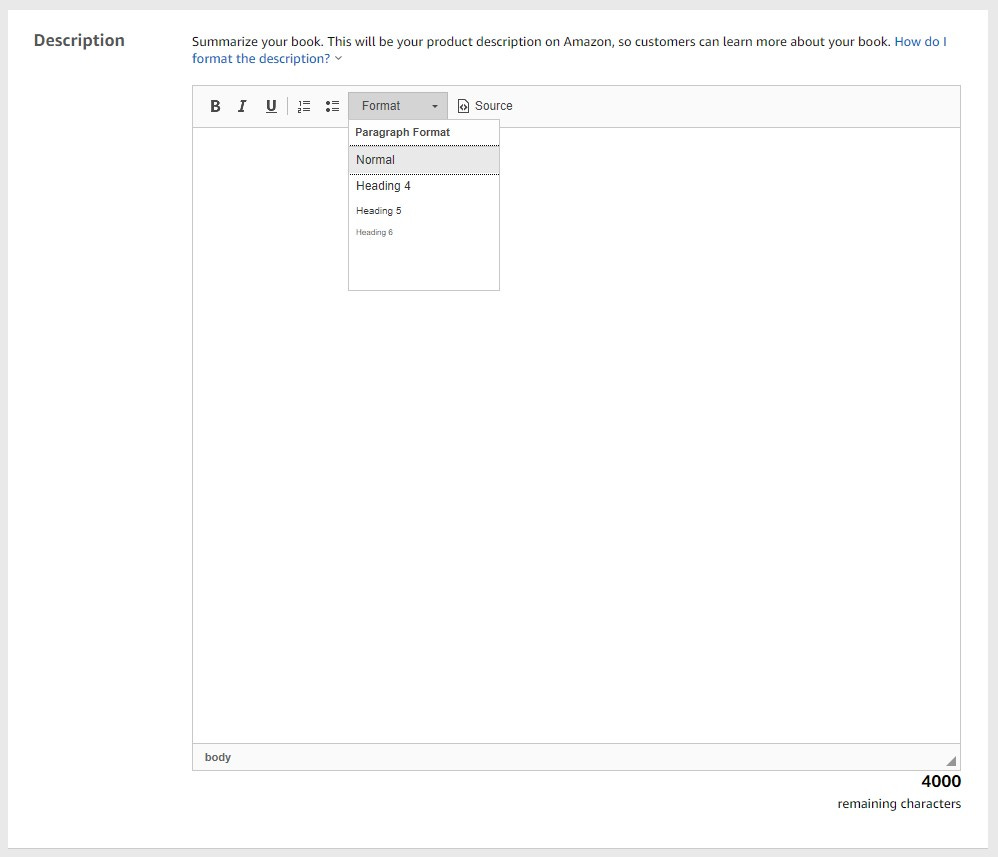This screenshot has width=998, height=857.
Task: Expand chevron beside format description link
Action: 339,59
